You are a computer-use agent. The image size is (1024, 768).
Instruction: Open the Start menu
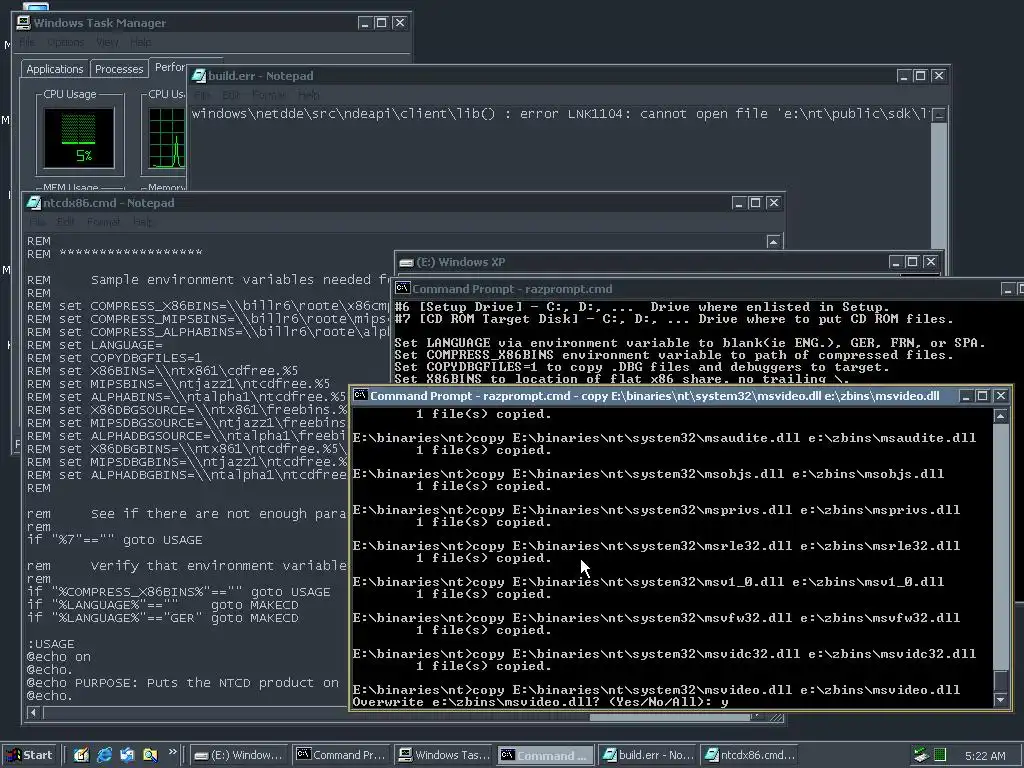pos(30,755)
